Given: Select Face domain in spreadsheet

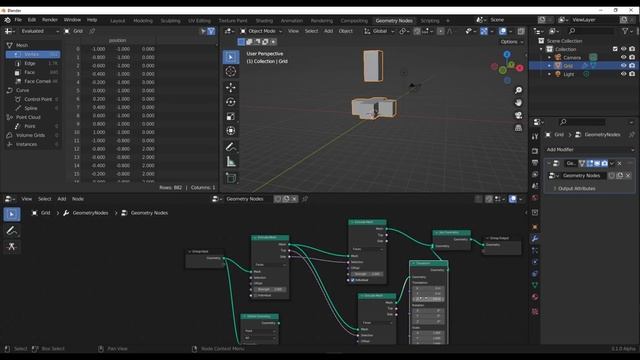Looking at the screenshot, I should [x=33, y=72].
